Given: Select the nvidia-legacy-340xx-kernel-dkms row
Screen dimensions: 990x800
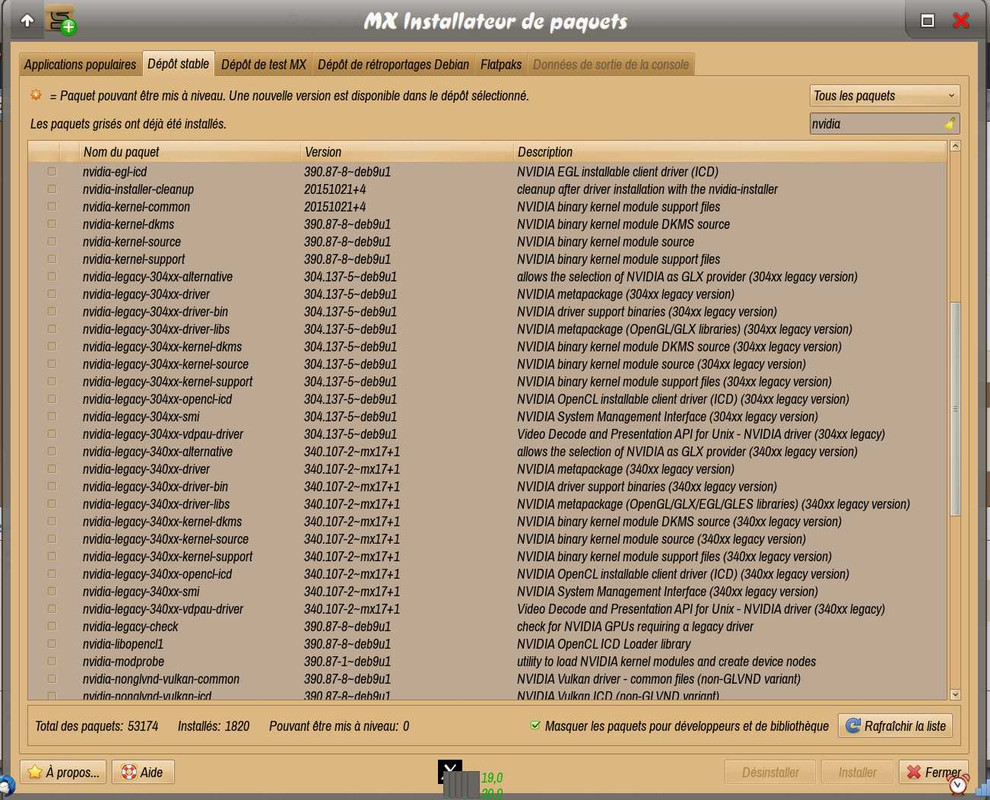Looking at the screenshot, I should tap(487, 522).
